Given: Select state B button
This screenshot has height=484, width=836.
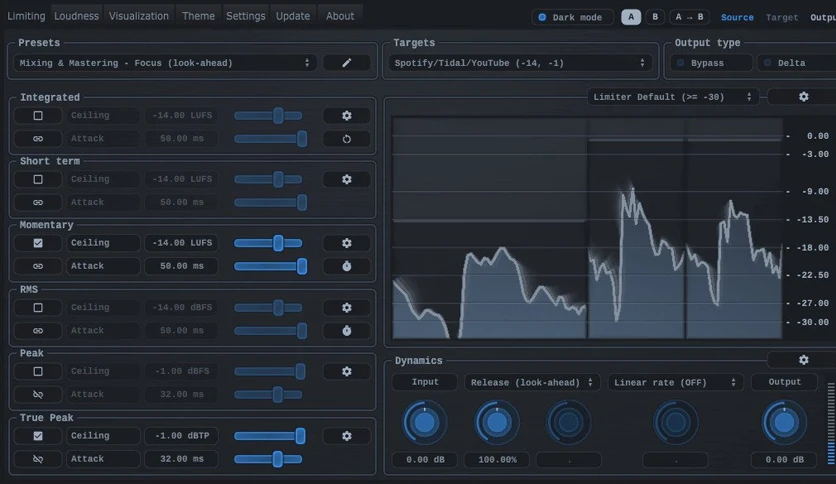Looking at the screenshot, I should [x=655, y=17].
